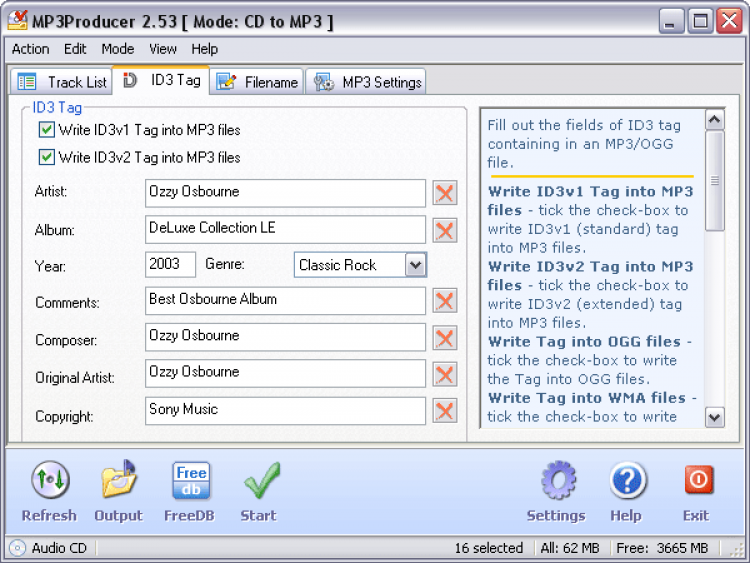
Task: Click the Album field with DeLuxe Collection LE
Action: click(285, 230)
